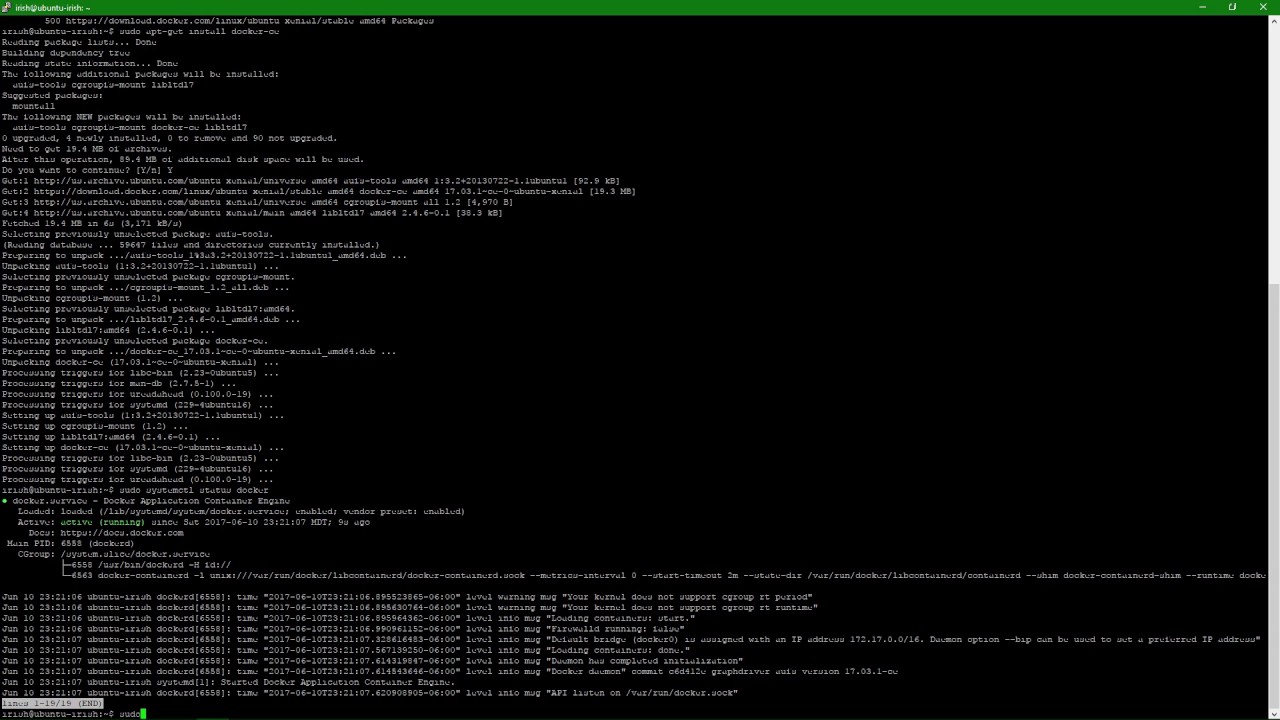
Task: Minimize the irish@ubuntu-irish terminal window
Action: click(x=1203, y=7)
